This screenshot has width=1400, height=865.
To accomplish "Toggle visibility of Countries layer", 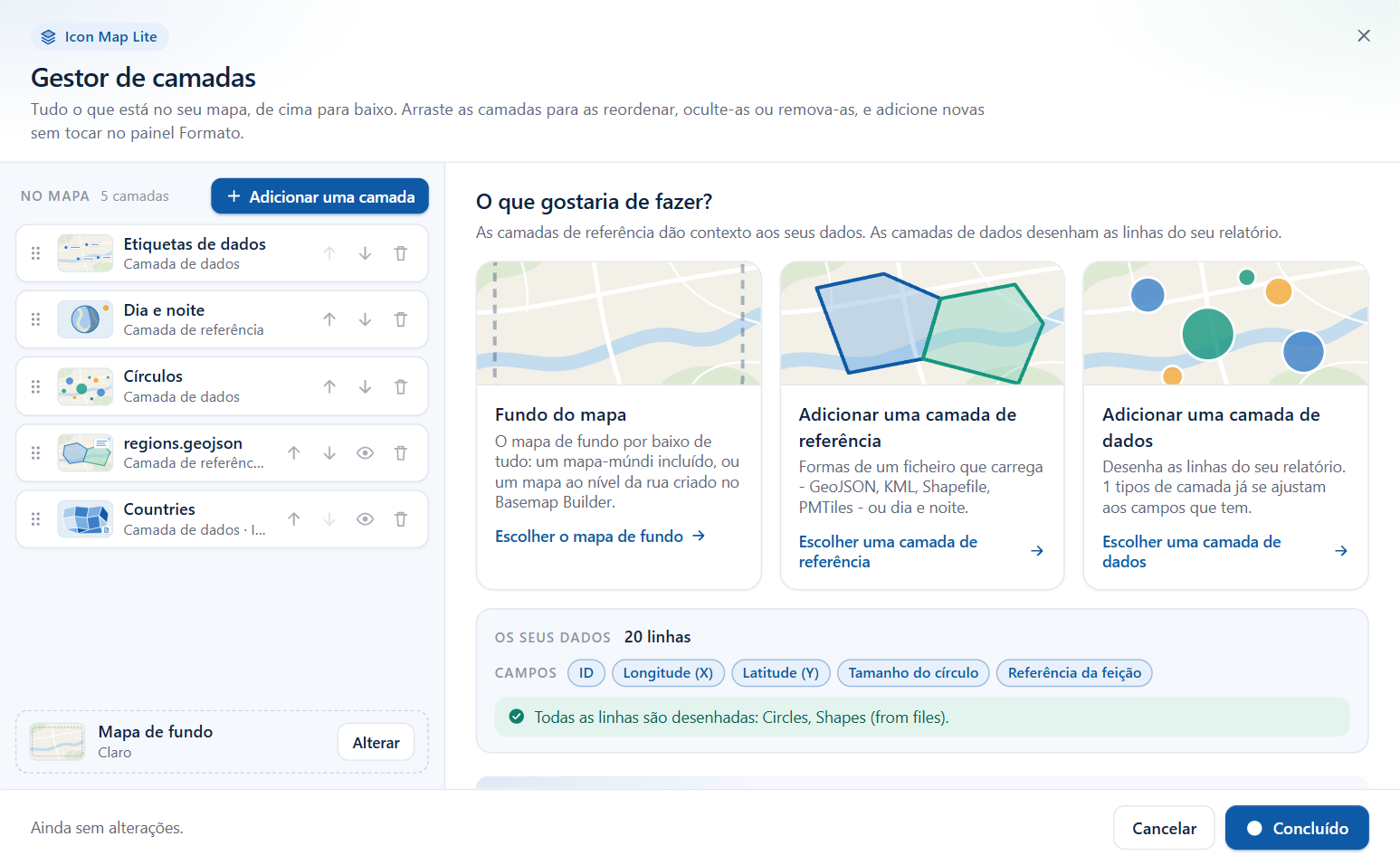I will (x=365, y=518).
